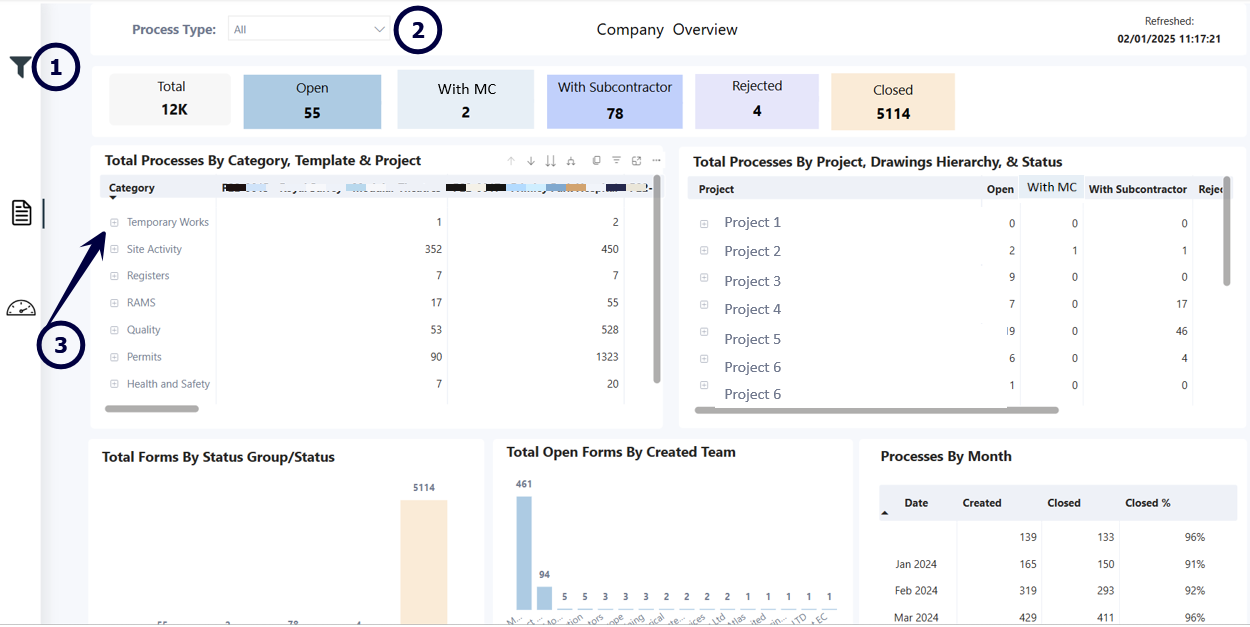Select the With Subcontractor status card

615,101
